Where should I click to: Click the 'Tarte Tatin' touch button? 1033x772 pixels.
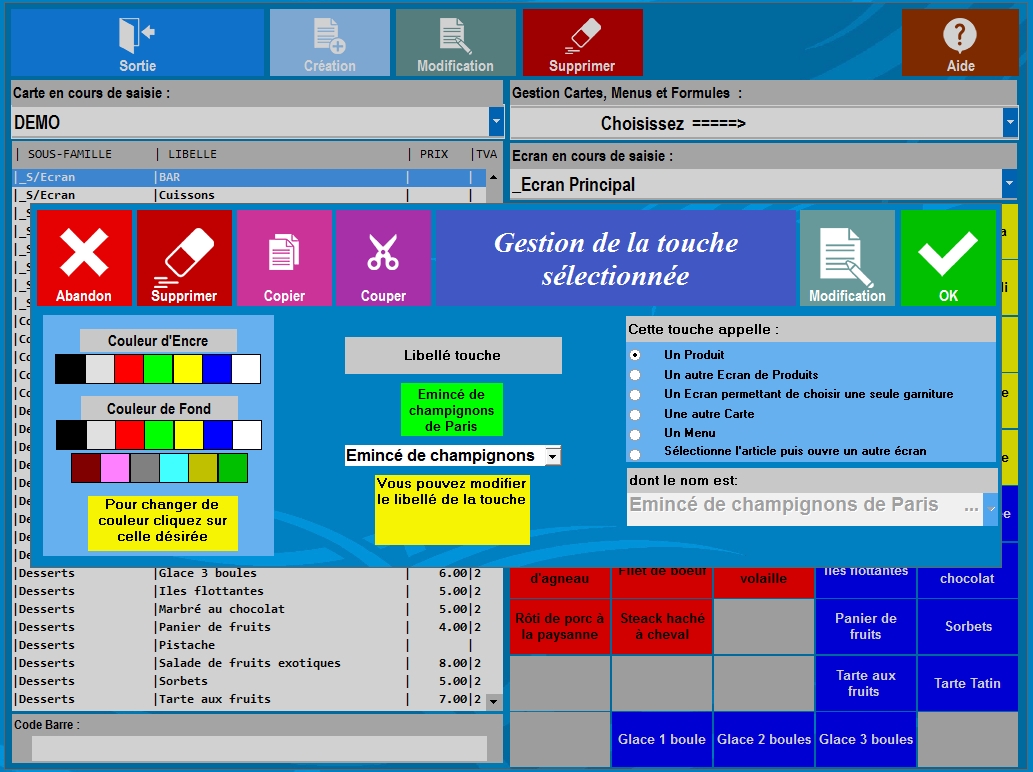(x=967, y=684)
